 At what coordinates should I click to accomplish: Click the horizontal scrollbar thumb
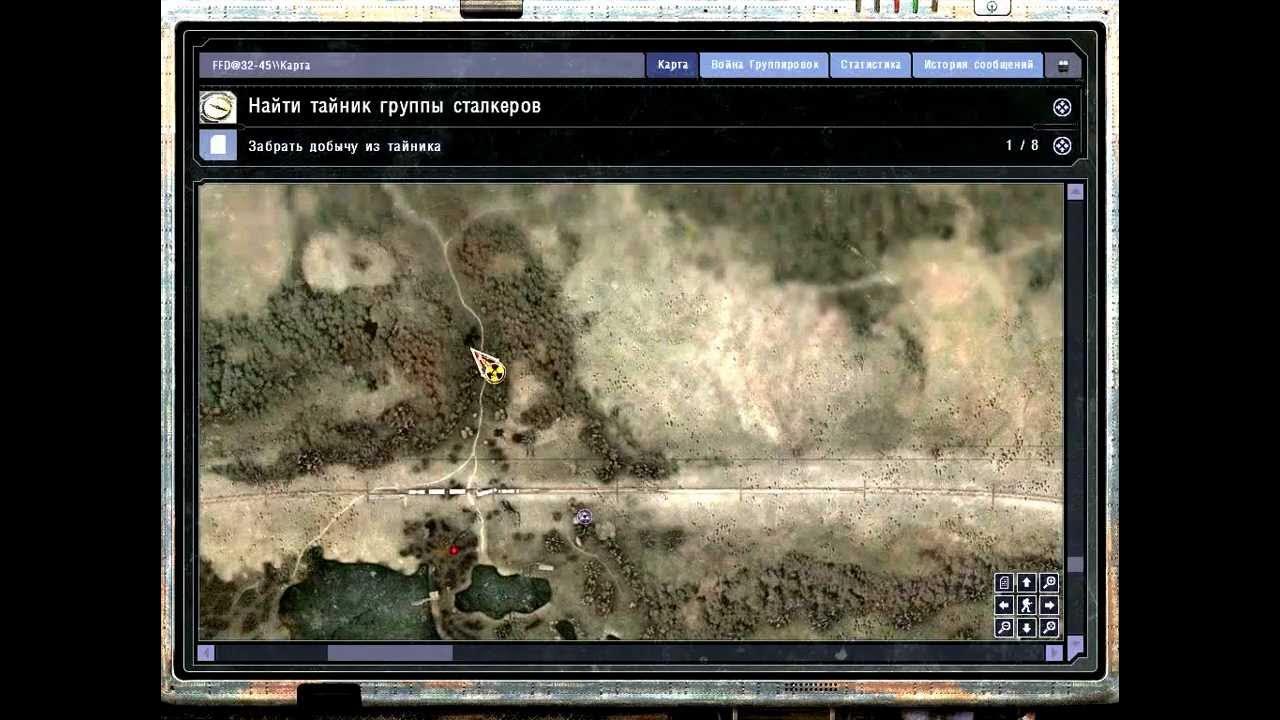(x=390, y=653)
